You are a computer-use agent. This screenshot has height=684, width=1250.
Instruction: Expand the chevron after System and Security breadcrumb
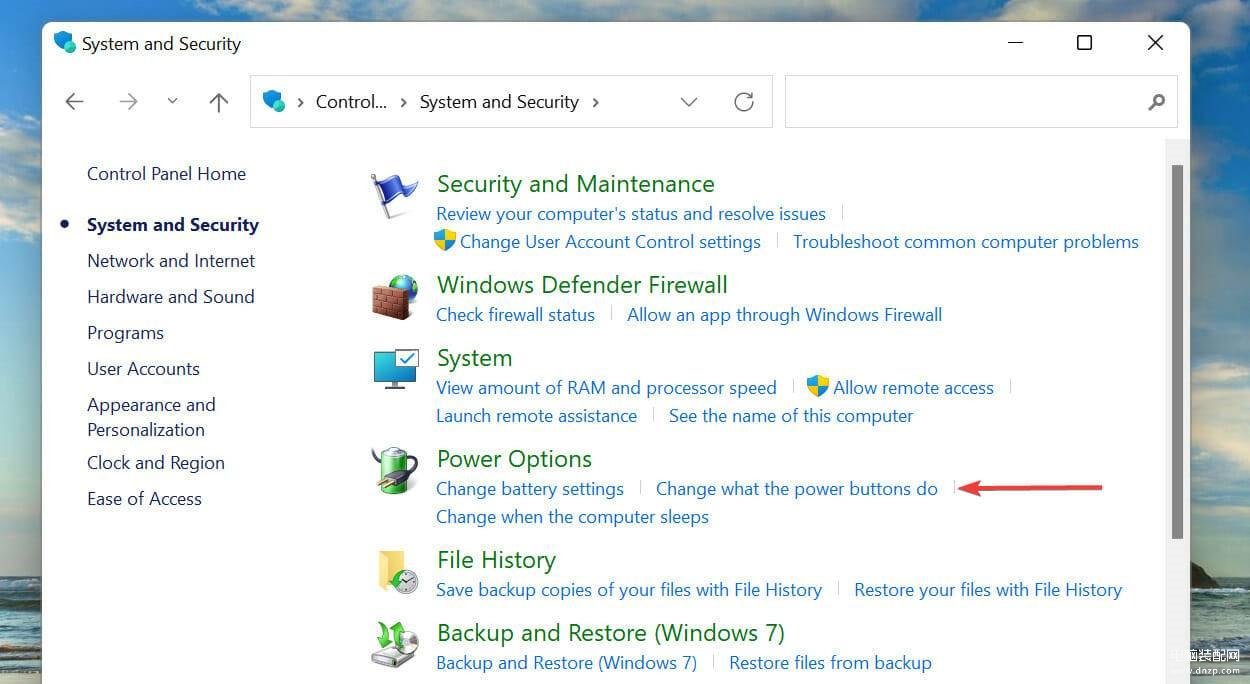596,102
